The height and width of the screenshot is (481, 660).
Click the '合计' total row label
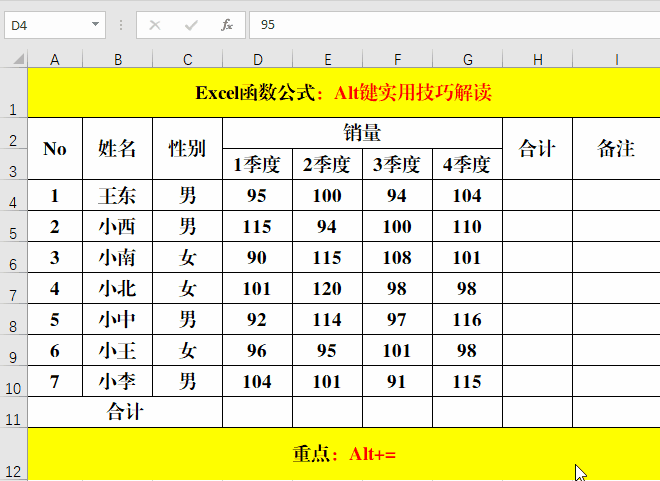(x=125, y=412)
